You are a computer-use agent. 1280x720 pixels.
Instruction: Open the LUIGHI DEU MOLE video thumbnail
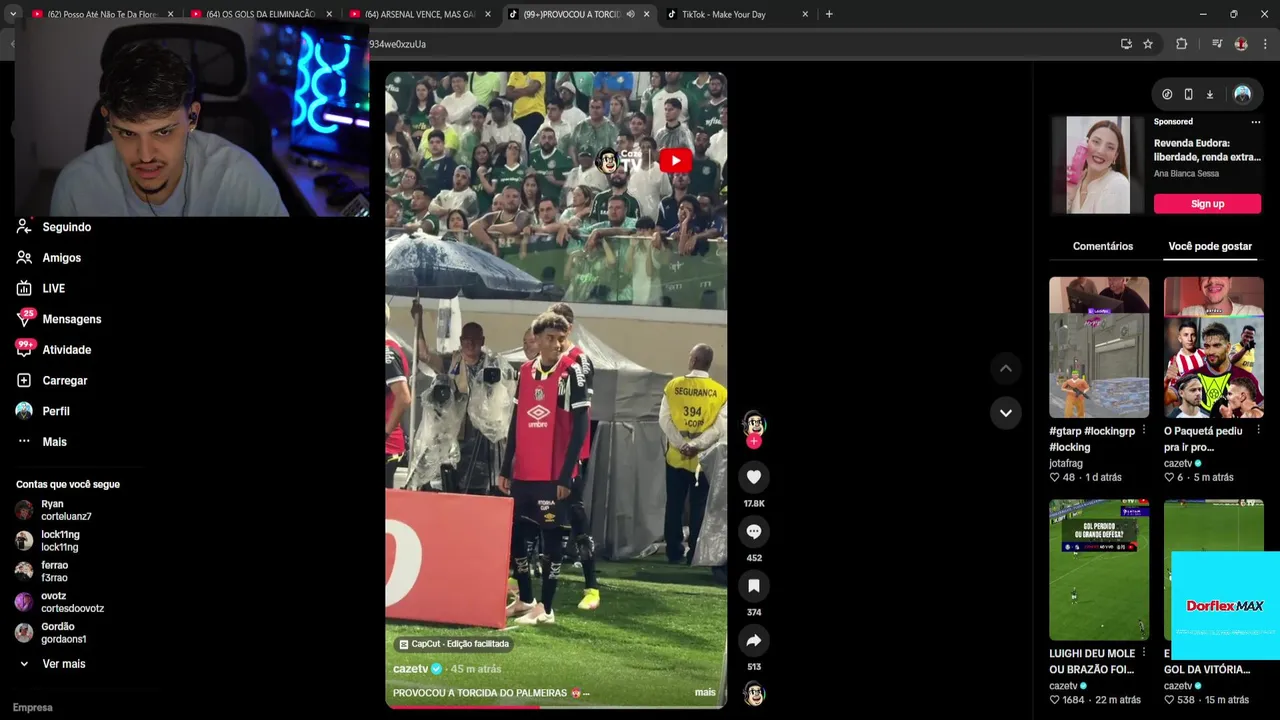(1099, 570)
